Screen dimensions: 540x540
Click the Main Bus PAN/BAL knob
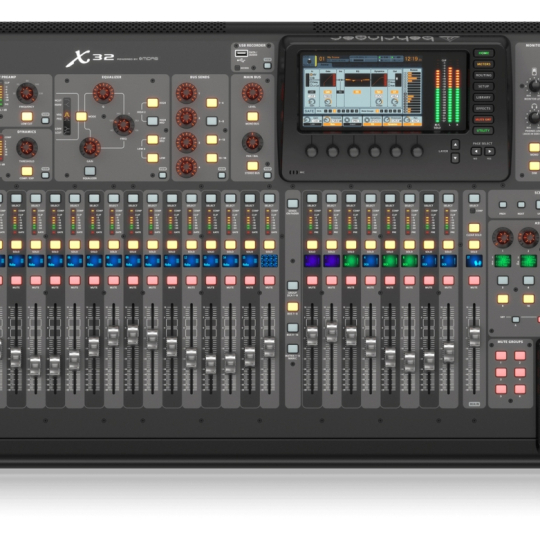click(252, 142)
